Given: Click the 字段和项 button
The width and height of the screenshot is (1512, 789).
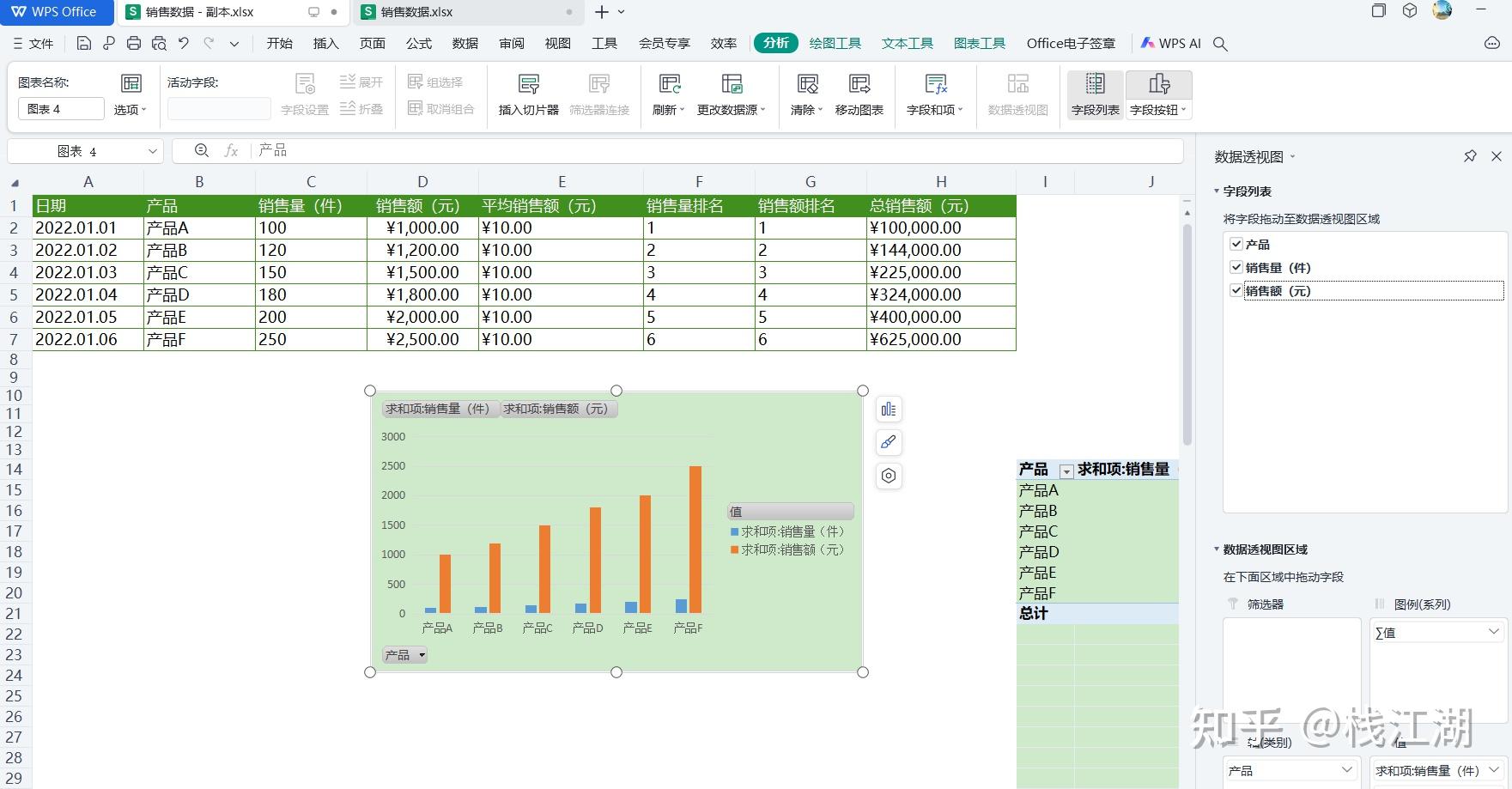Looking at the screenshot, I should tap(934, 93).
